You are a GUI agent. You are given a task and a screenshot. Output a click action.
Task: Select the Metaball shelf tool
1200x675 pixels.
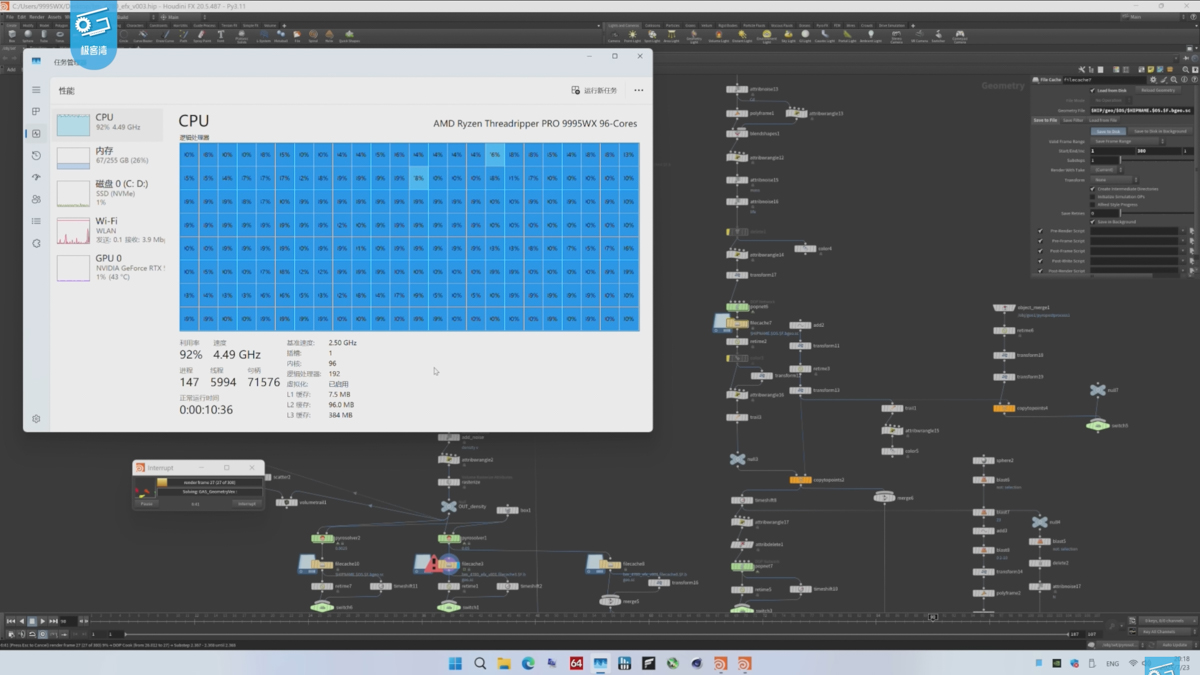[x=281, y=37]
